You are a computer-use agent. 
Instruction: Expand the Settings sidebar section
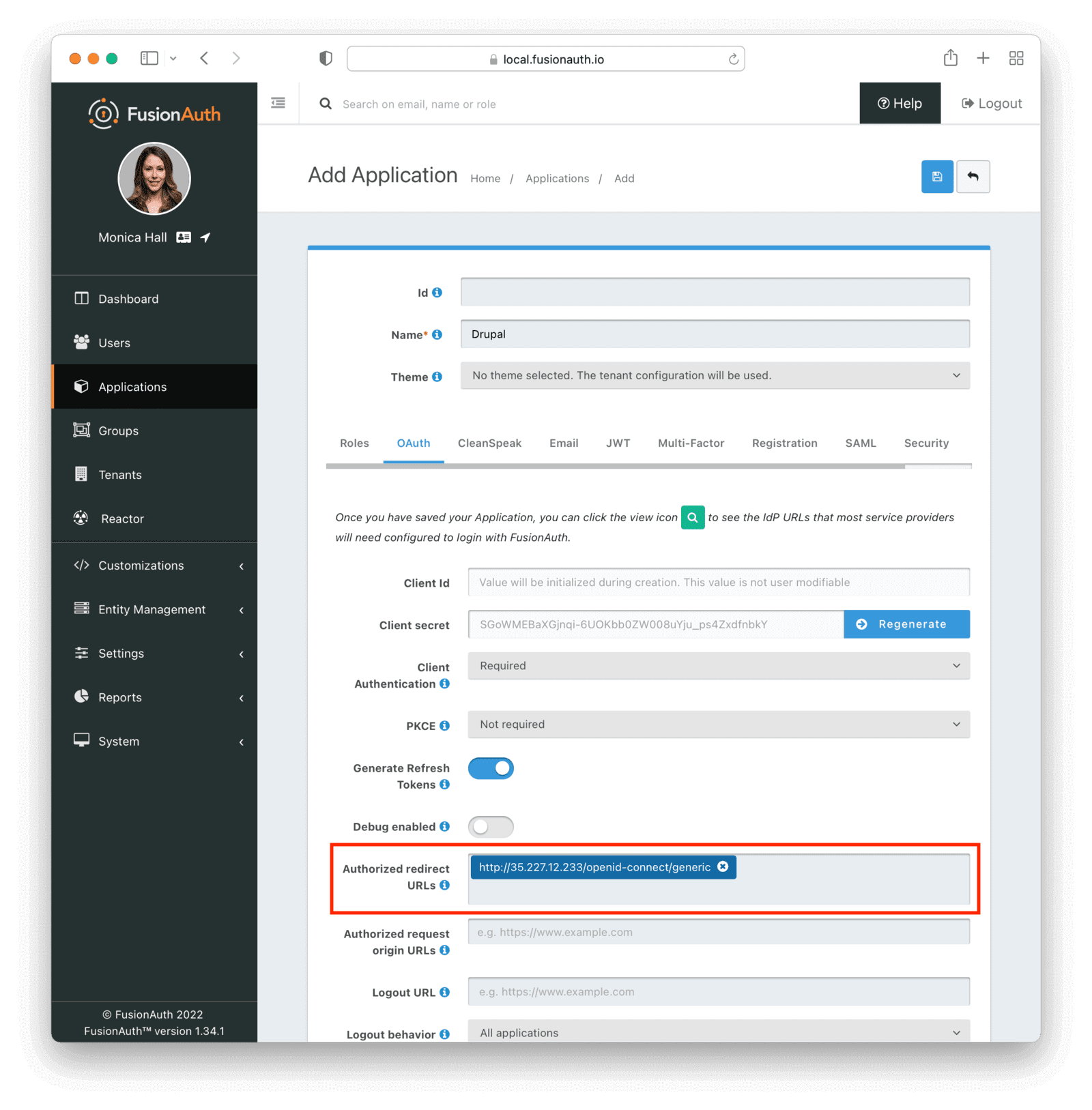[121, 653]
